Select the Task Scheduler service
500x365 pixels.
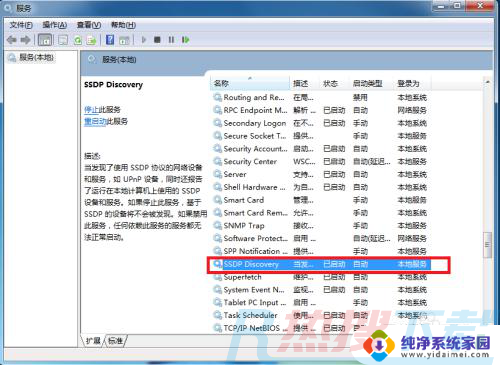point(320,315)
